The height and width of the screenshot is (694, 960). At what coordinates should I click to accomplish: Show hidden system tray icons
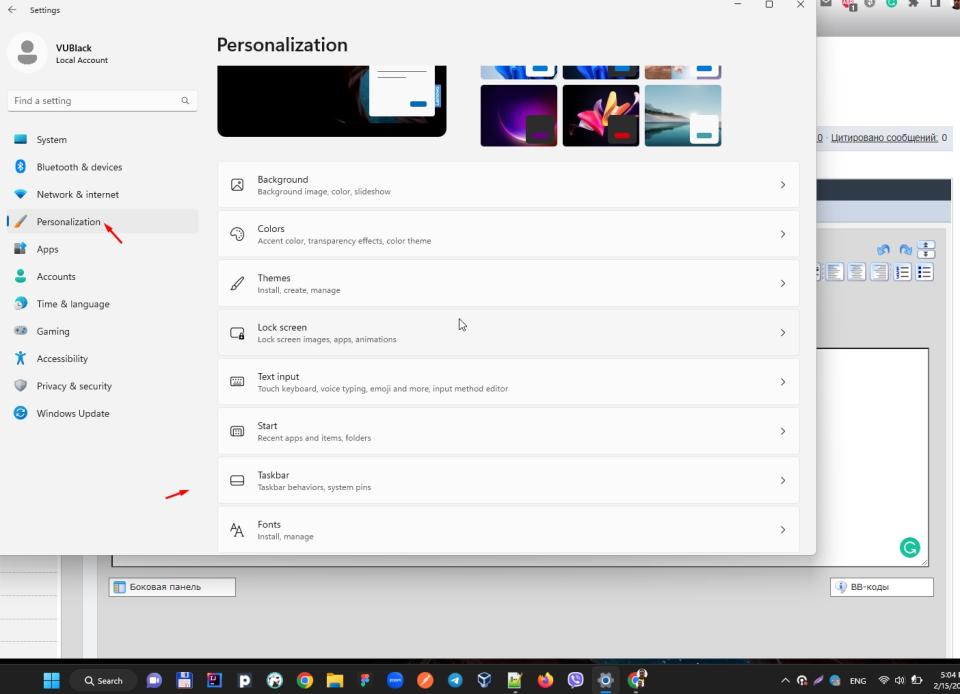(785, 680)
